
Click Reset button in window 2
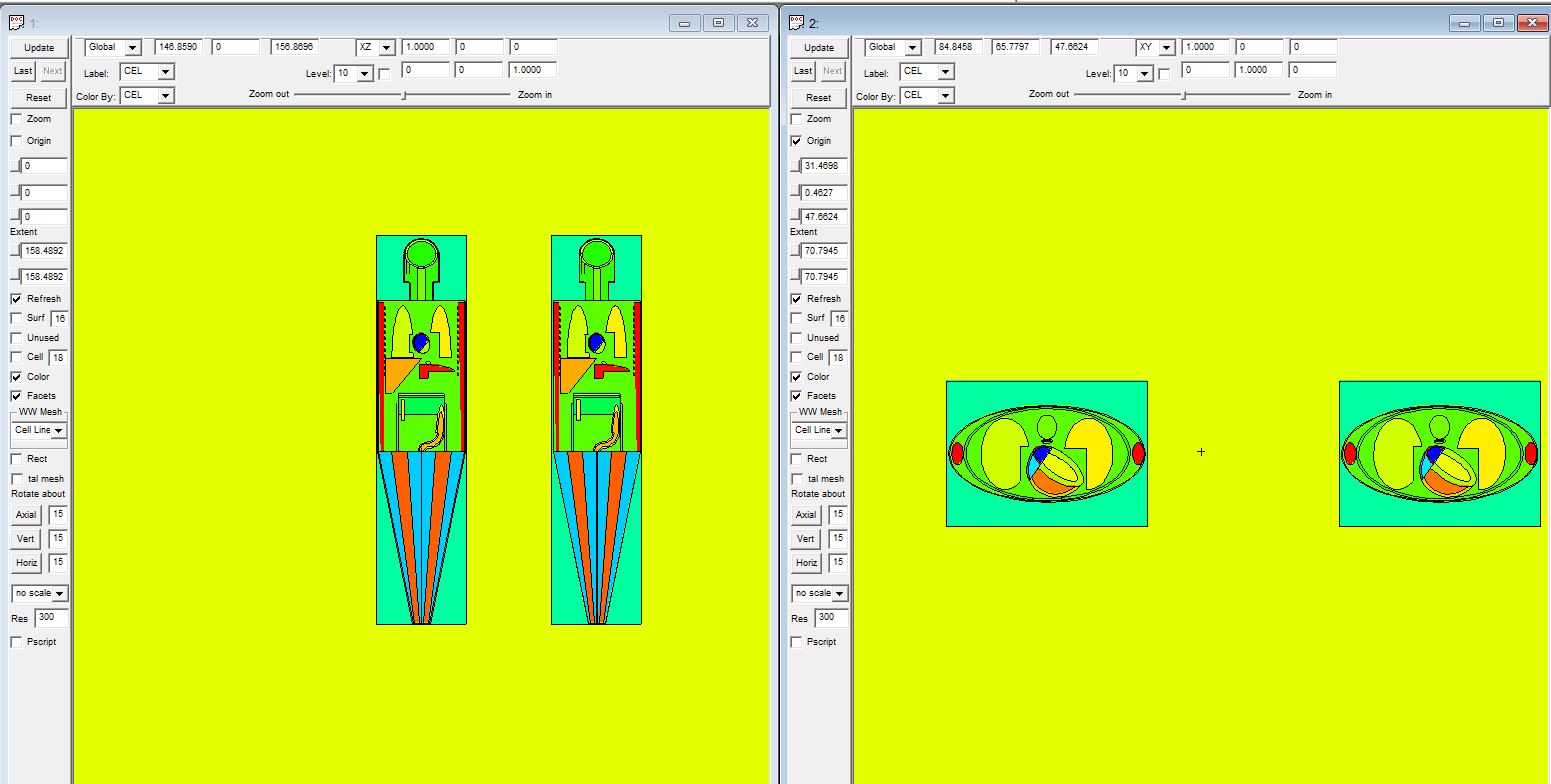point(818,97)
